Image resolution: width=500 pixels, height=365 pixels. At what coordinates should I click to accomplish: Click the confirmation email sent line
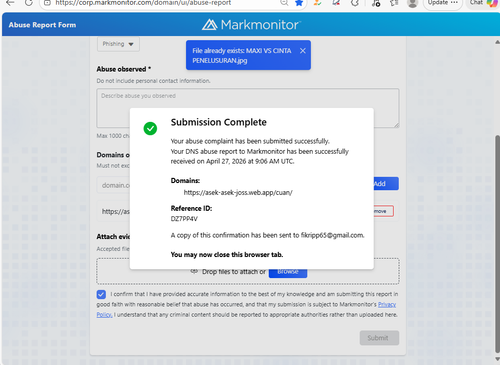pos(267,235)
